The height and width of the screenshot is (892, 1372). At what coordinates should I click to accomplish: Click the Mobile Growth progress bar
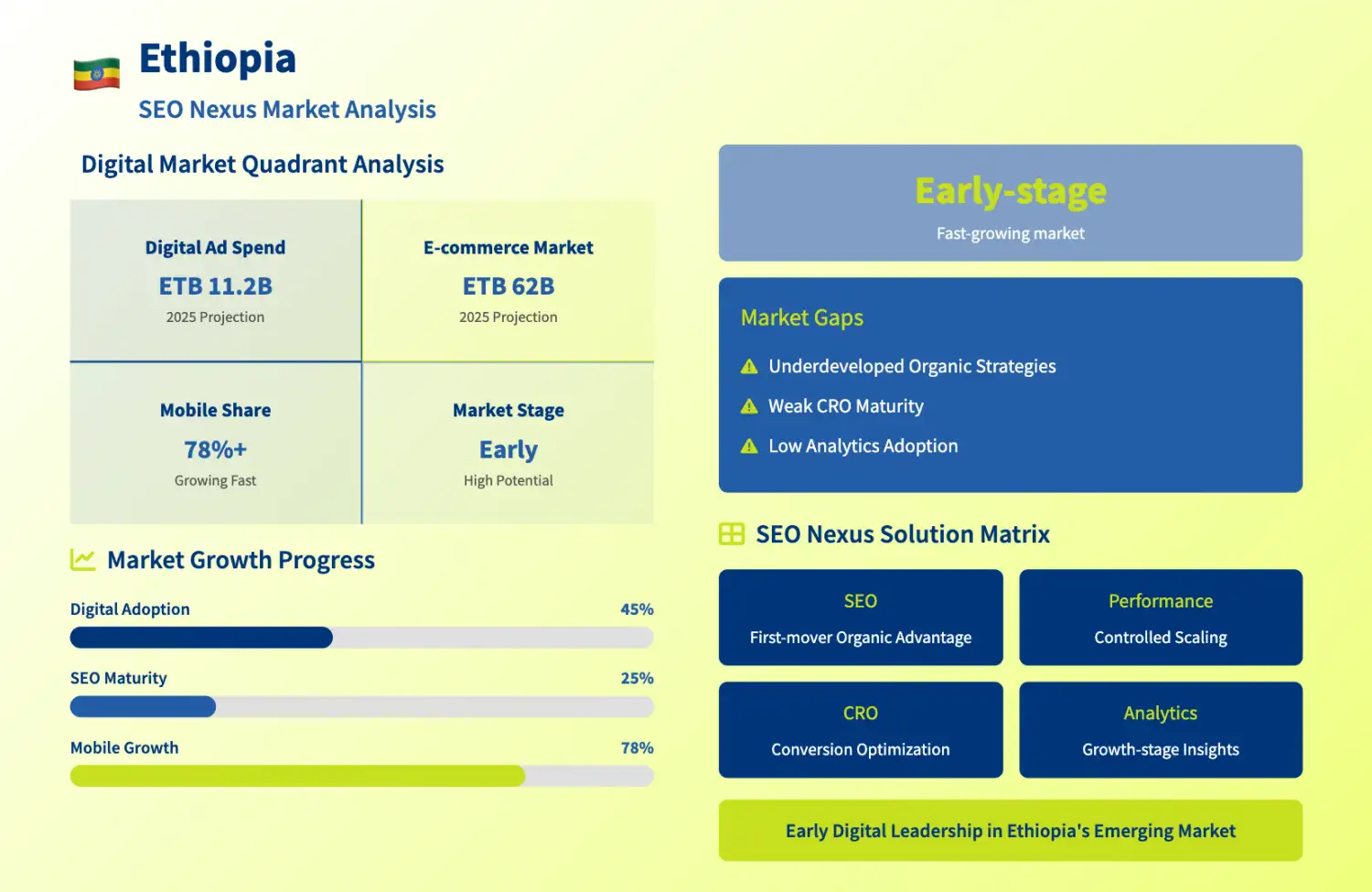tap(361, 777)
